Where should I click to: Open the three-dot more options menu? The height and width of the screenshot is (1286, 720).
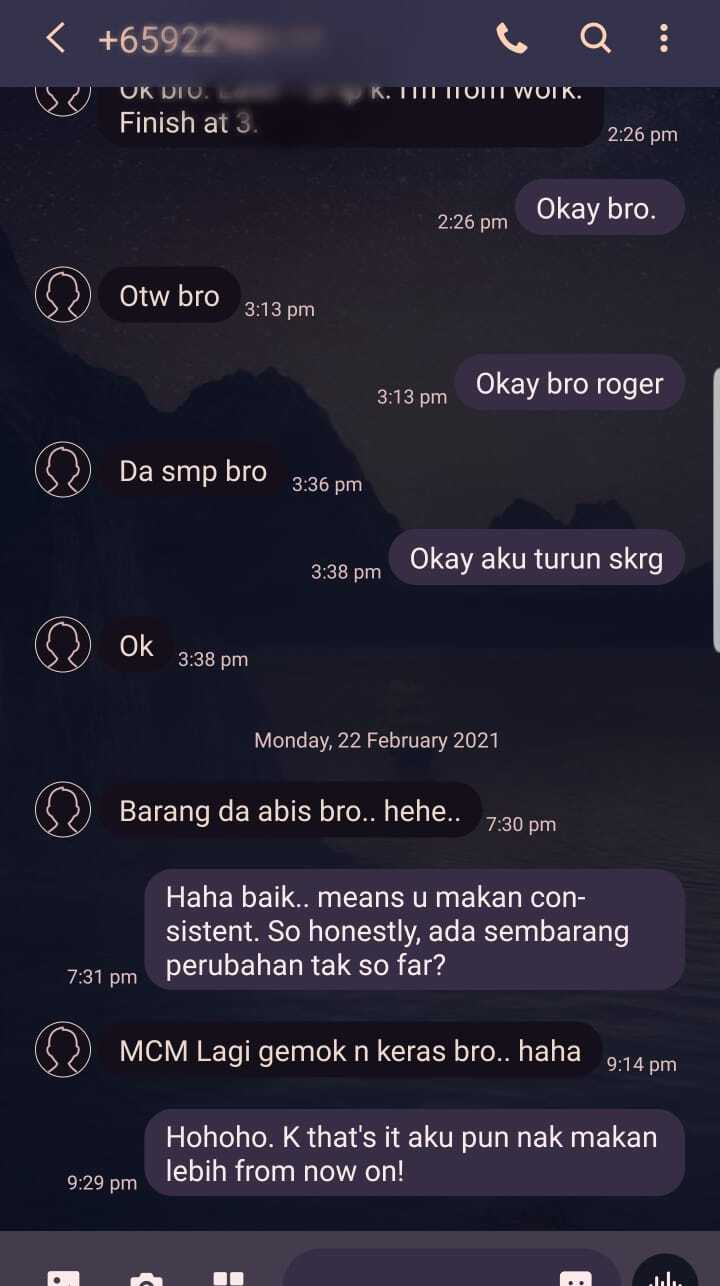click(663, 39)
